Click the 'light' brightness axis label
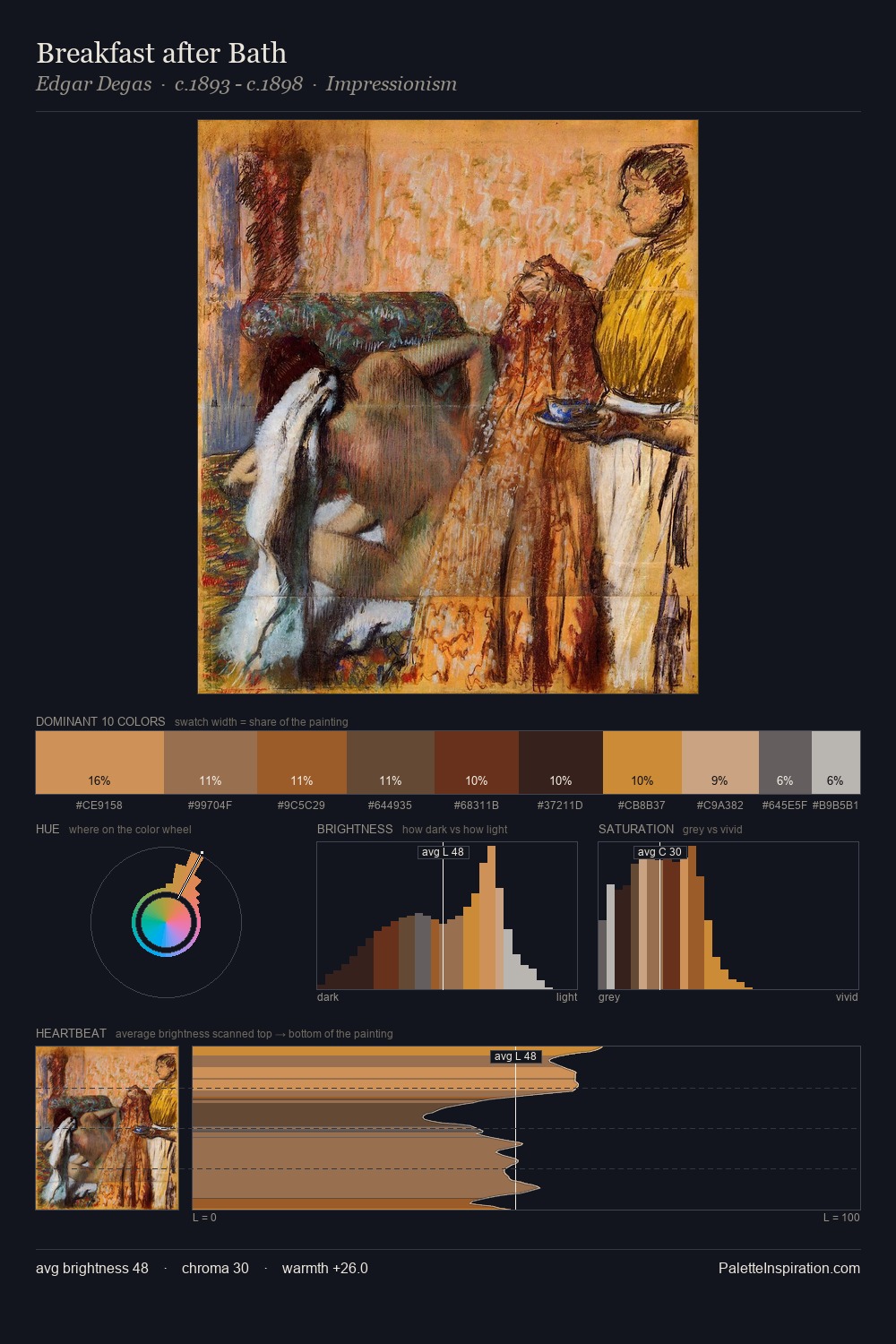This screenshot has height=1344, width=896. pyautogui.click(x=567, y=997)
